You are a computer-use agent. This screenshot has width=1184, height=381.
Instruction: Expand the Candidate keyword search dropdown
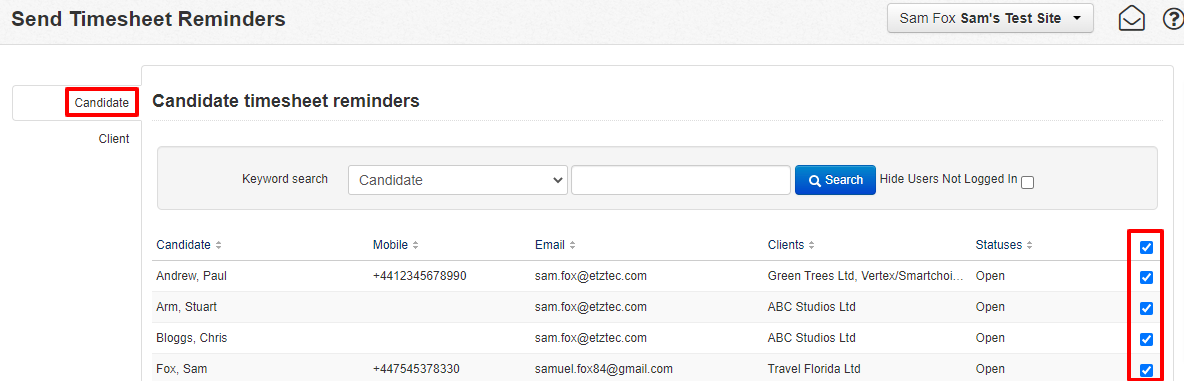458,180
